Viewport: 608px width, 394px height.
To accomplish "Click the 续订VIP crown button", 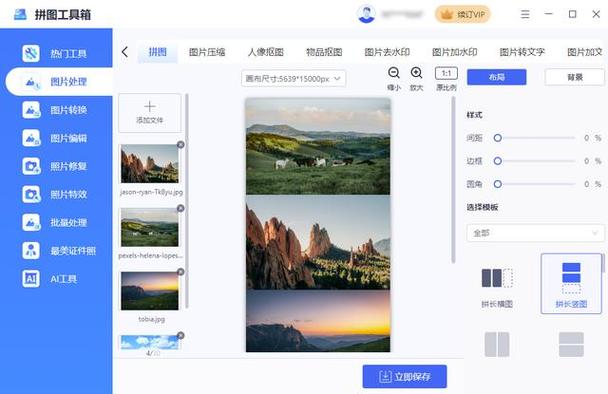I will [x=463, y=15].
